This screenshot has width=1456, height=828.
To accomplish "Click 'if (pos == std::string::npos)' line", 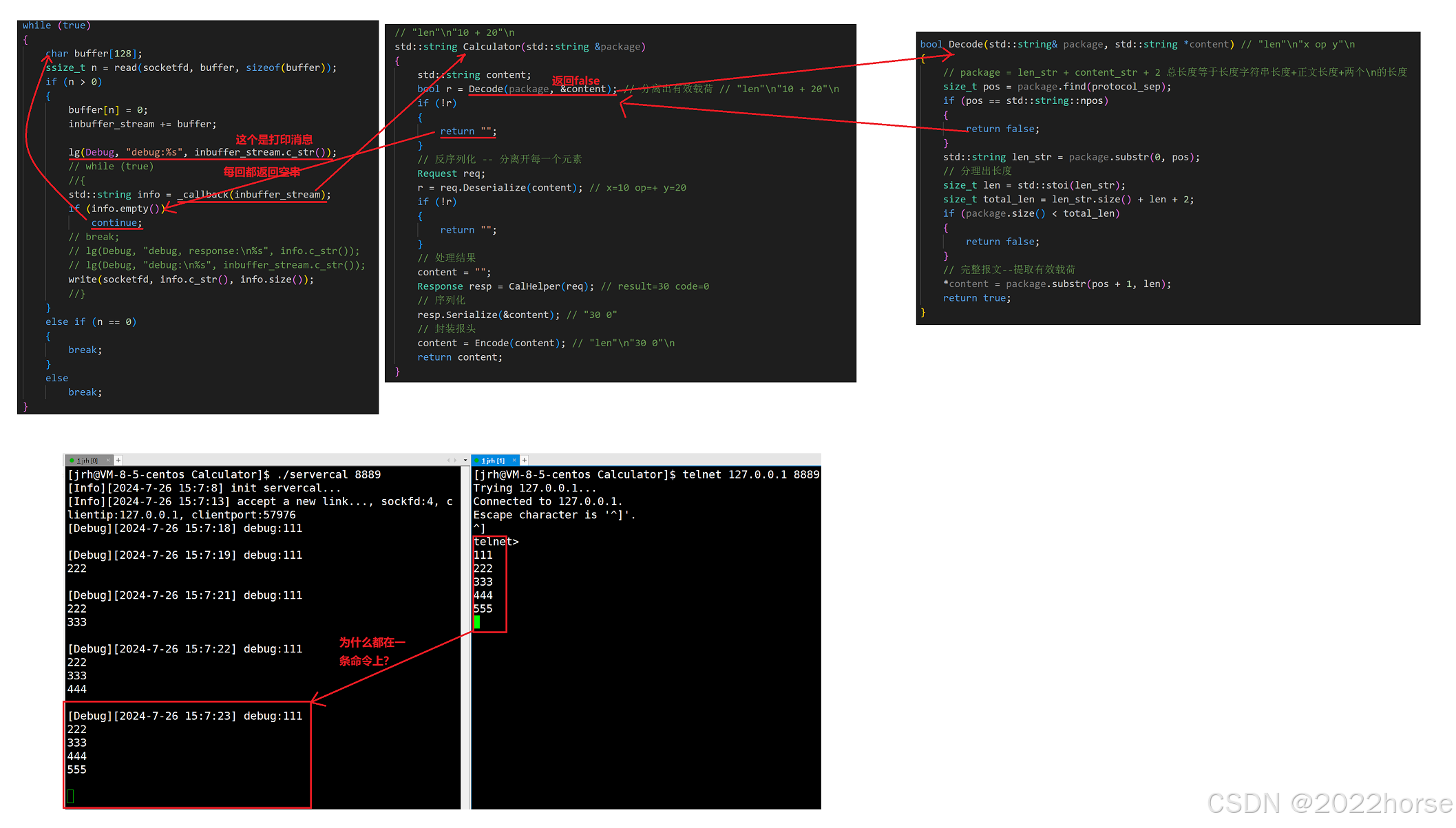I will (1026, 100).
